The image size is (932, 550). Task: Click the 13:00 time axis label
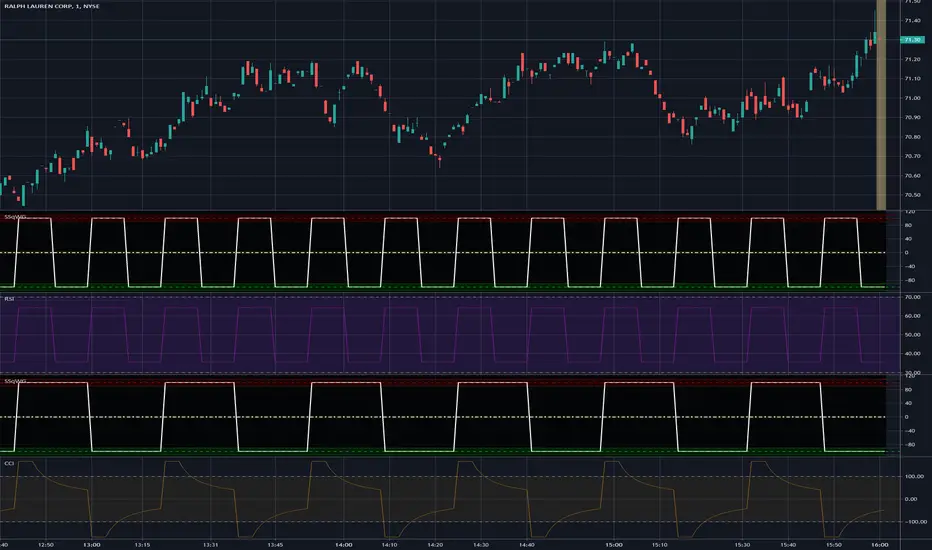coord(92,543)
